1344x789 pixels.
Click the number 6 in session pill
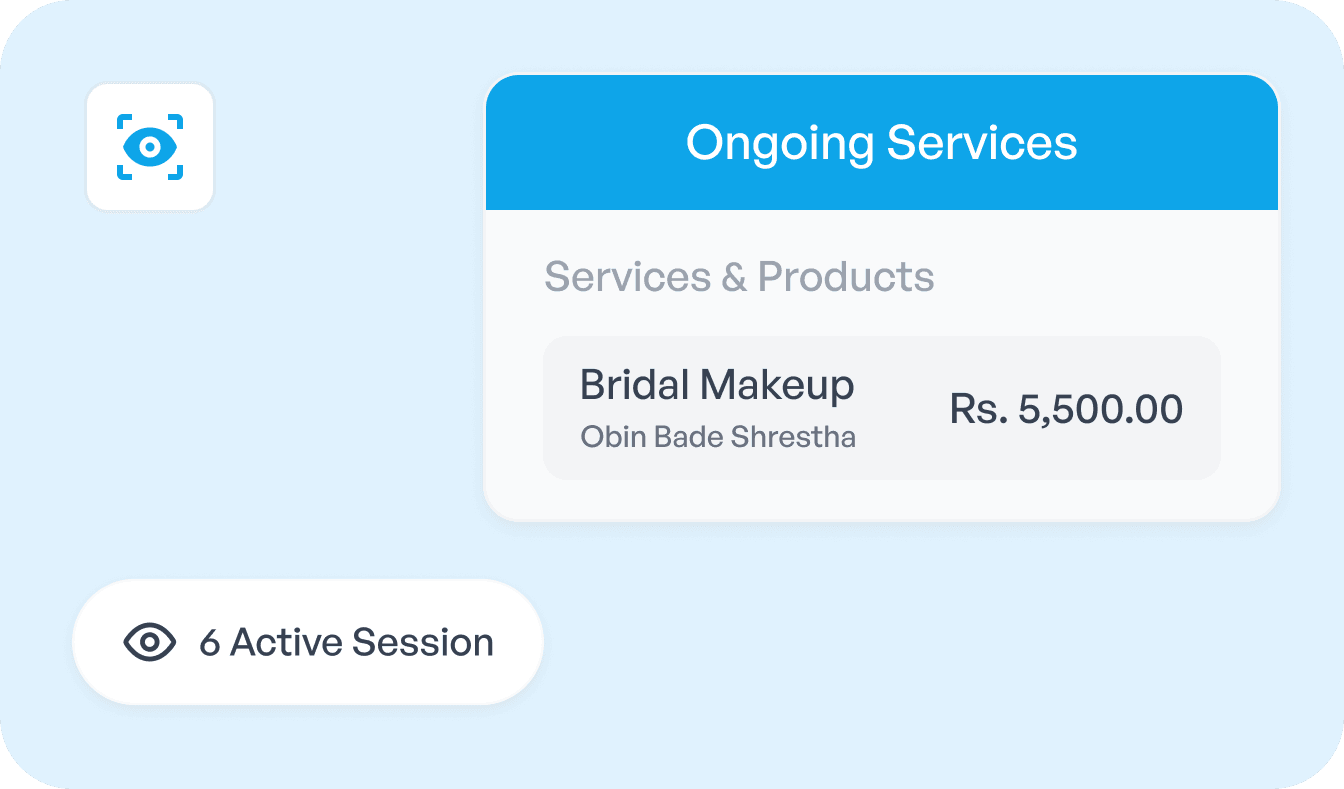(x=209, y=643)
